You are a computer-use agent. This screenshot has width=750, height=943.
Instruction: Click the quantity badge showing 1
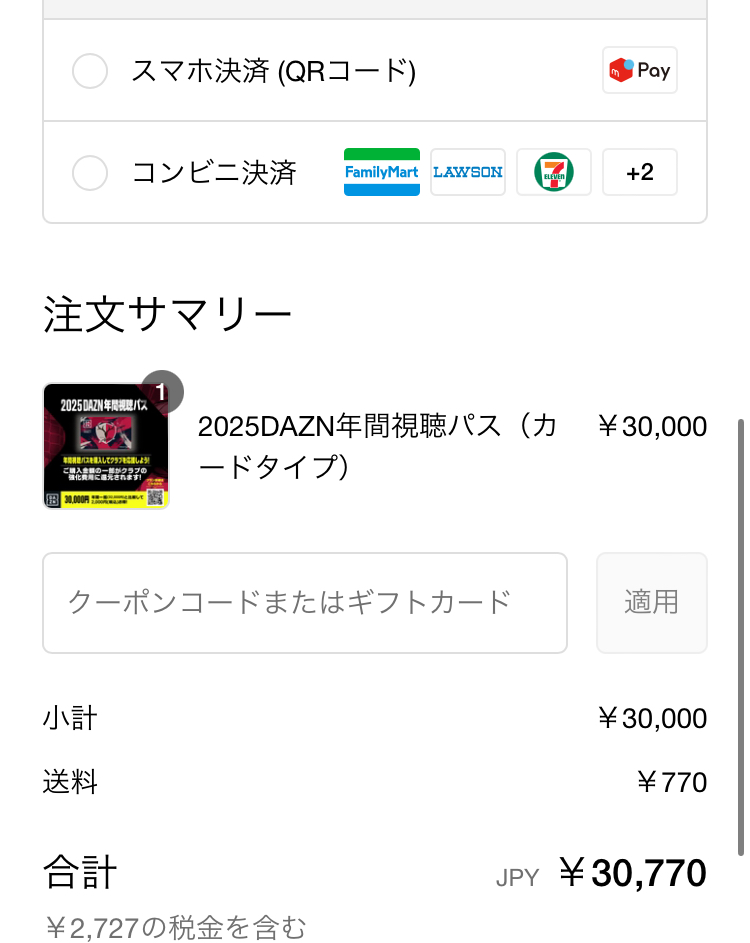[x=162, y=392]
